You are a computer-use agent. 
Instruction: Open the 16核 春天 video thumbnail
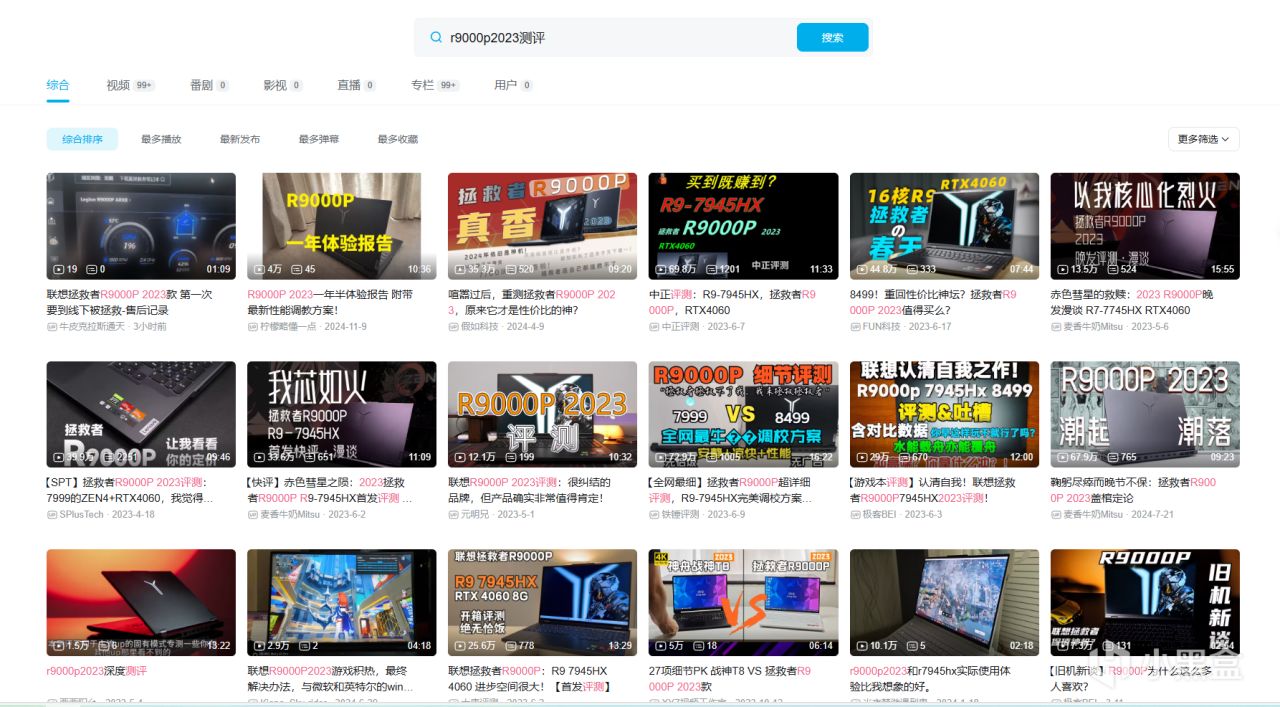[944, 226]
